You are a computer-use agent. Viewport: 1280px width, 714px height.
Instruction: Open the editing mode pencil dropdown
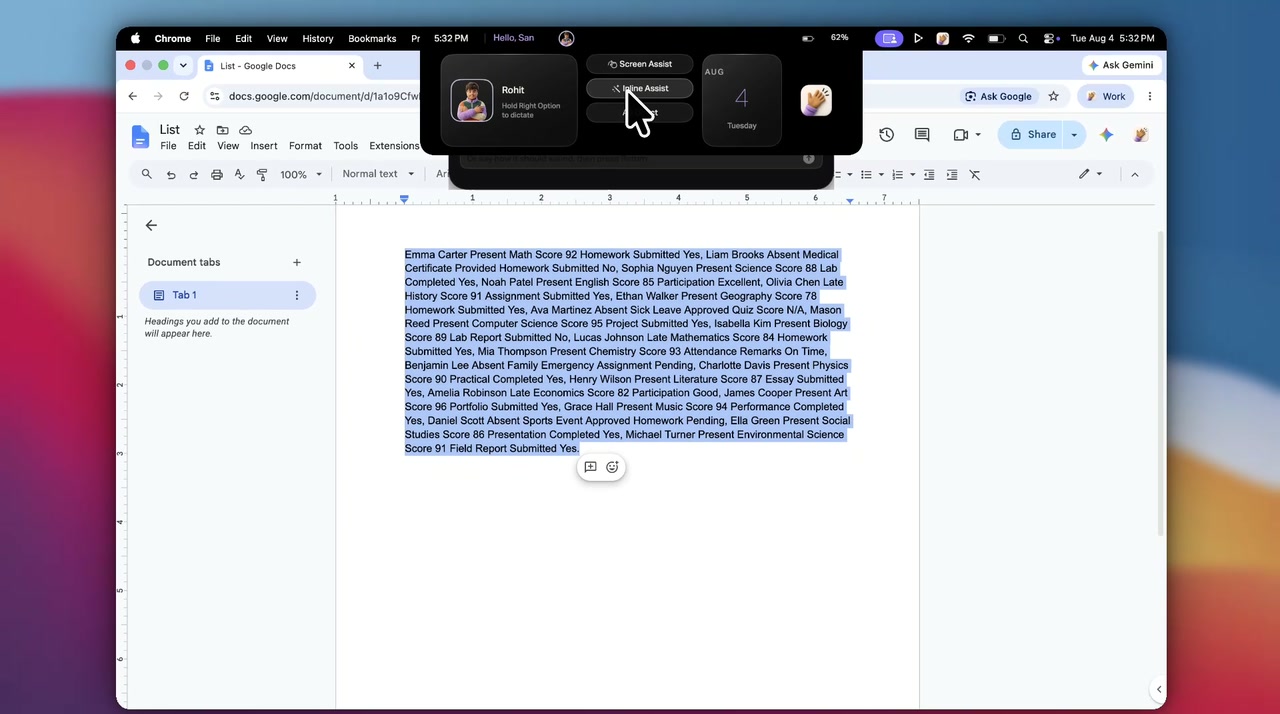point(1090,174)
